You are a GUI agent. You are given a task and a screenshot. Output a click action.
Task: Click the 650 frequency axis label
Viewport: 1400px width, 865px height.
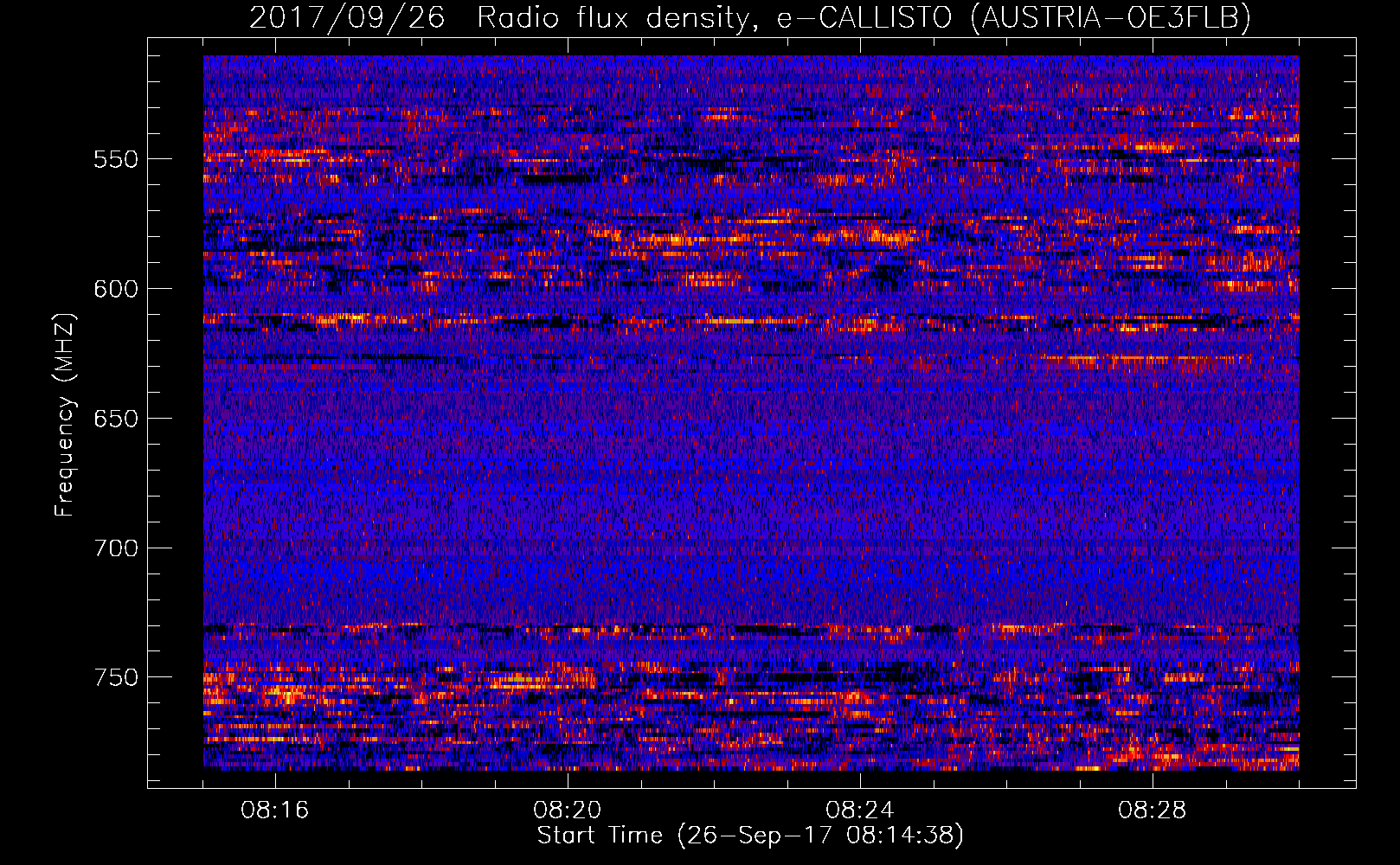116,419
